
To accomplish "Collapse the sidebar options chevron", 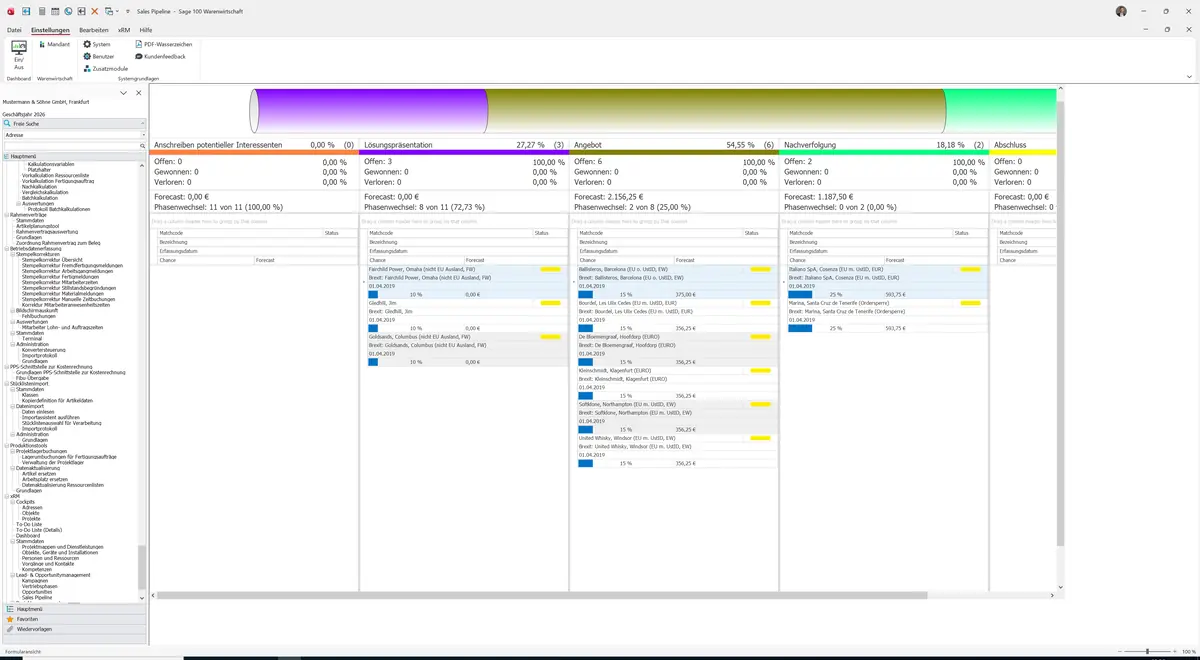I will click(x=123, y=92).
